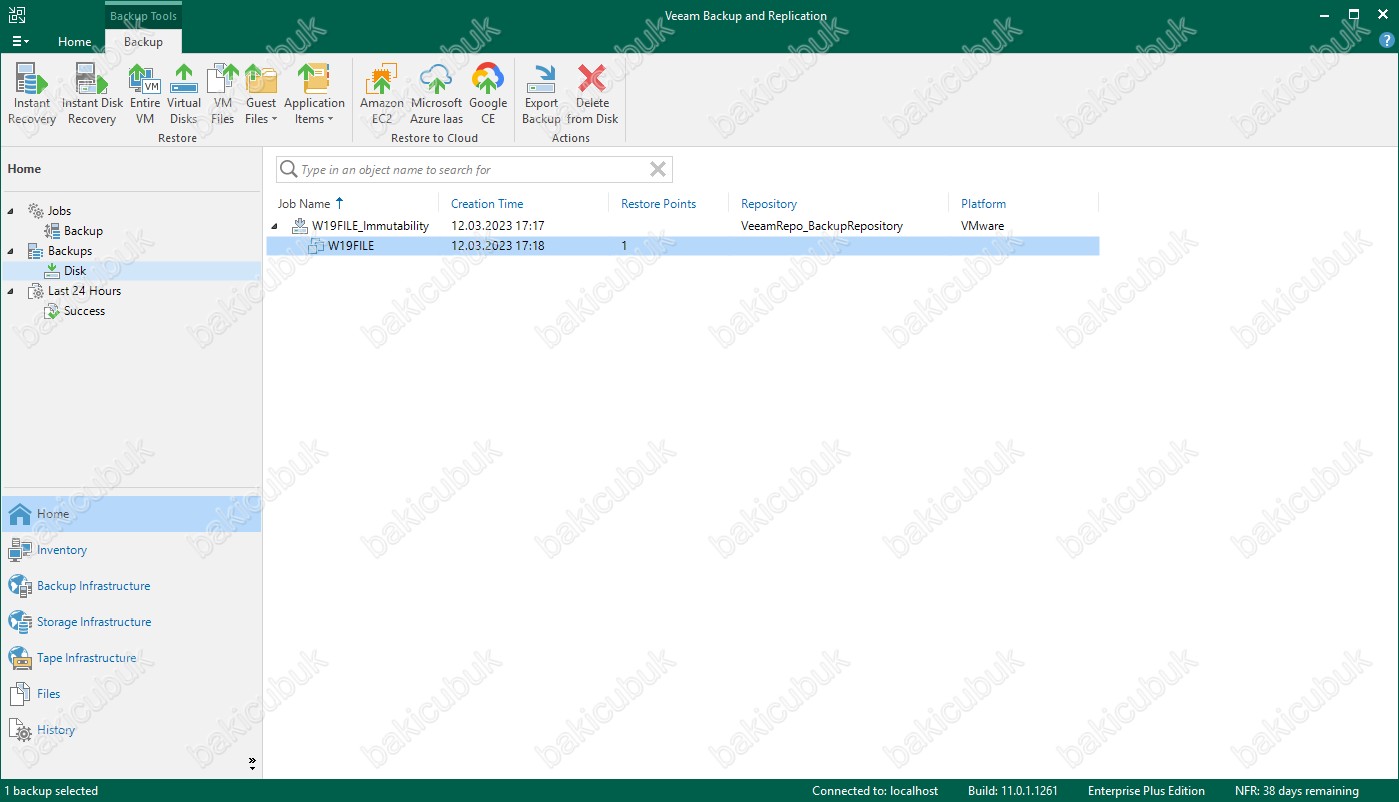Launch Instant Disk Recovery
This screenshot has height=802, width=1399.
[x=92, y=94]
